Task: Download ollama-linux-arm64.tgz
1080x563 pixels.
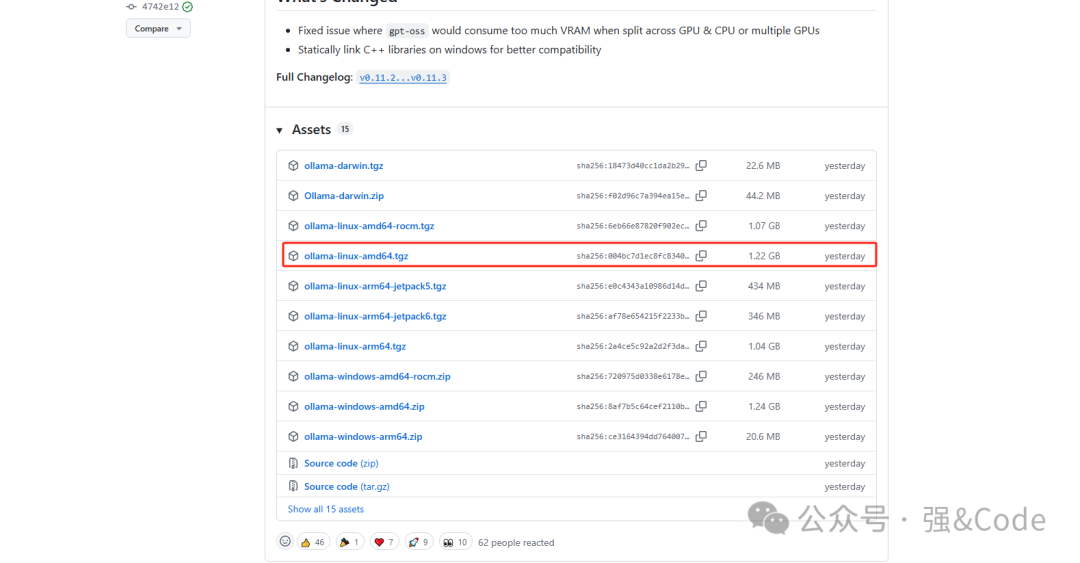Action: (355, 346)
